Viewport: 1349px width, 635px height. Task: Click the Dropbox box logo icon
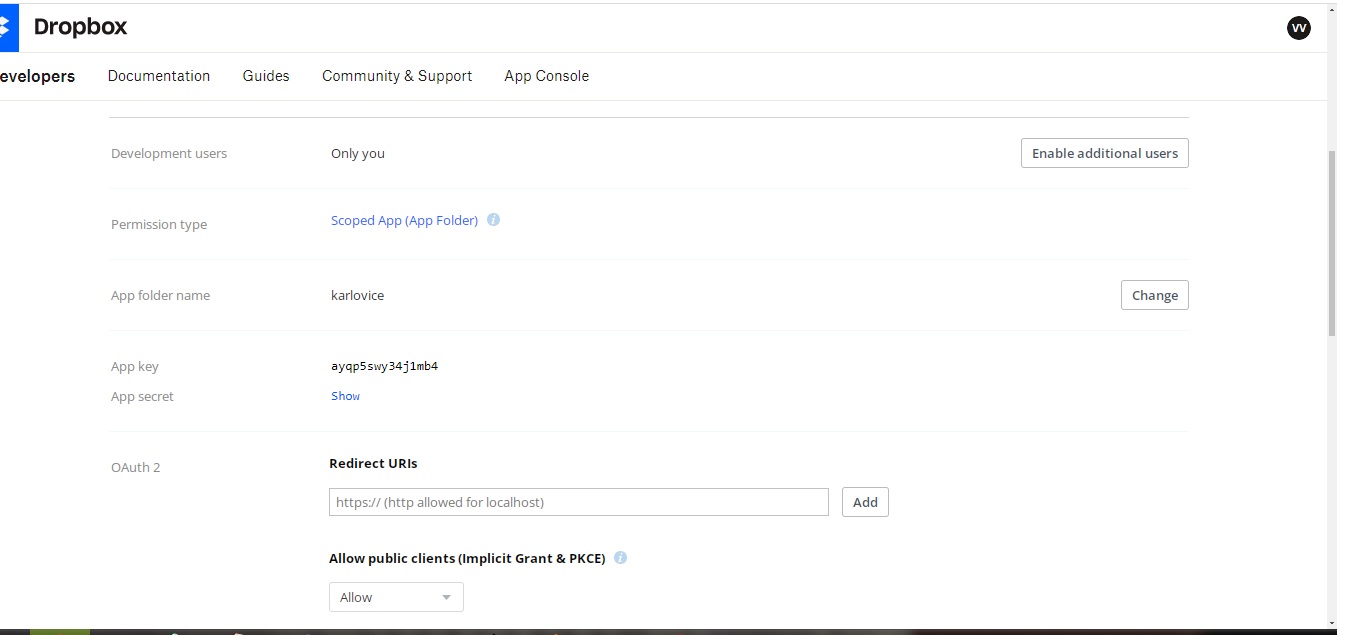tap(8, 27)
